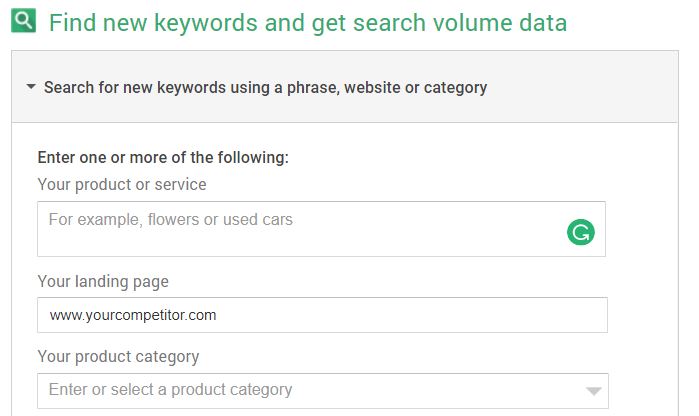The image size is (699, 416).
Task: Click the Grammarly icon in product field
Action: pos(580,233)
